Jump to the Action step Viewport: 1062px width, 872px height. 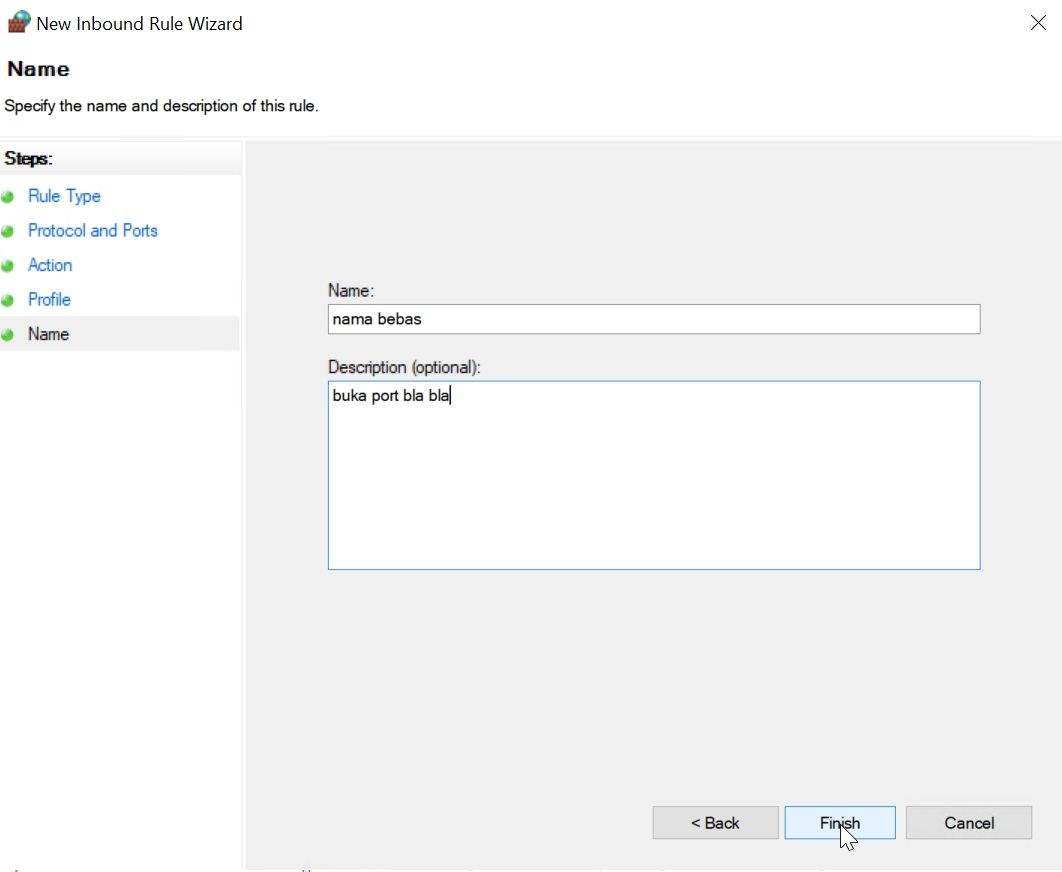(x=50, y=265)
